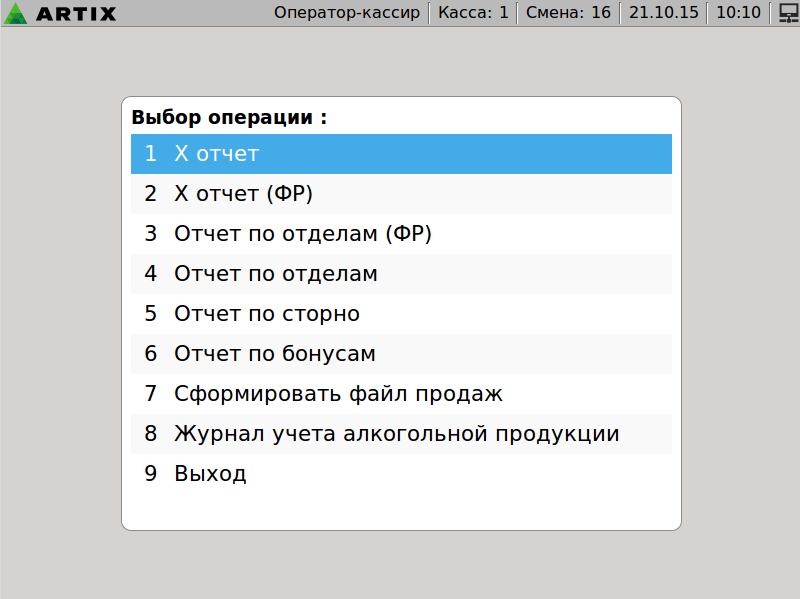Screen dimensions: 800x599
Task: Click the Оператор-кассир role label
Action: (x=348, y=13)
